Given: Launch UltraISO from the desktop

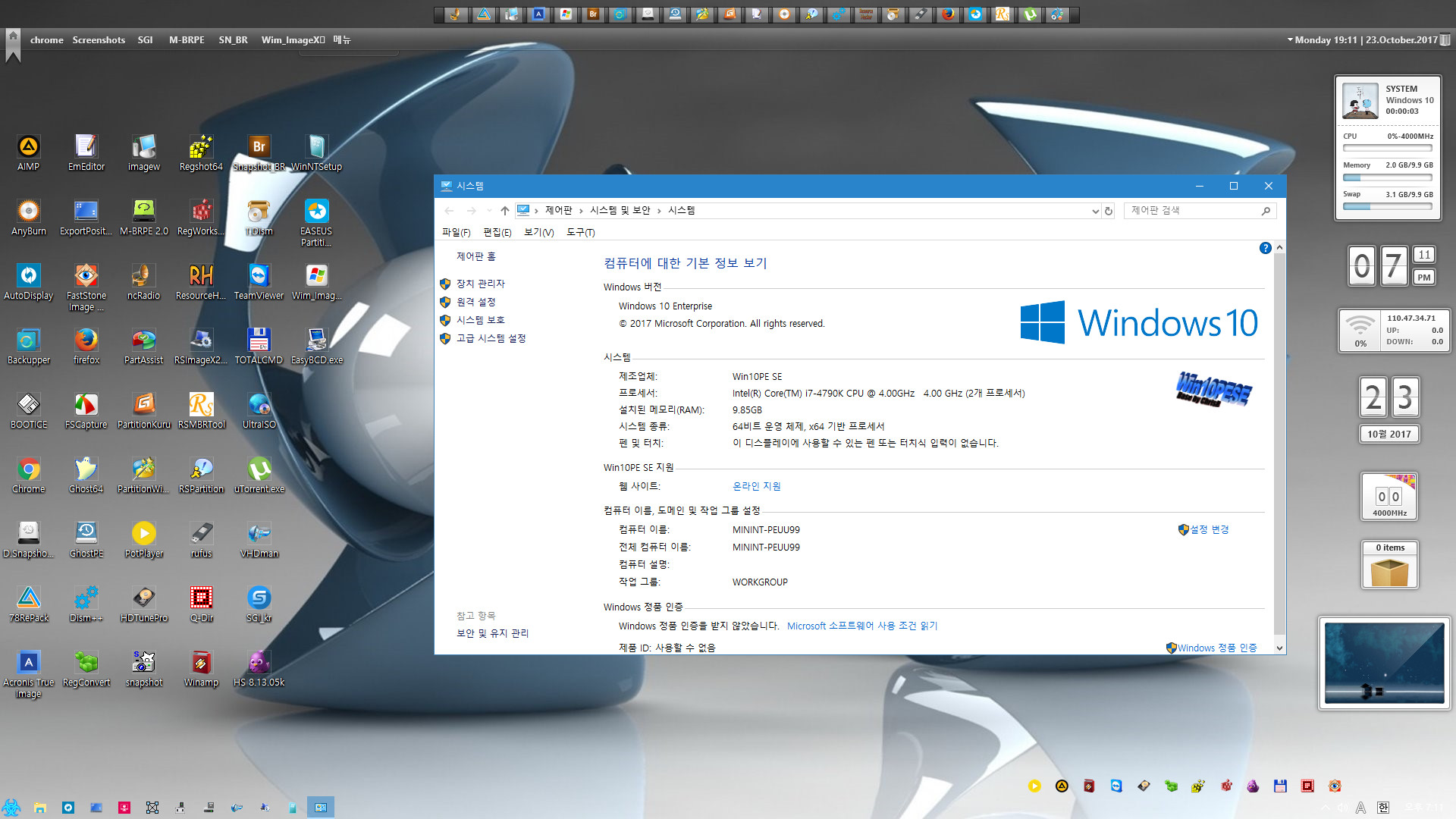Looking at the screenshot, I should [x=259, y=409].
